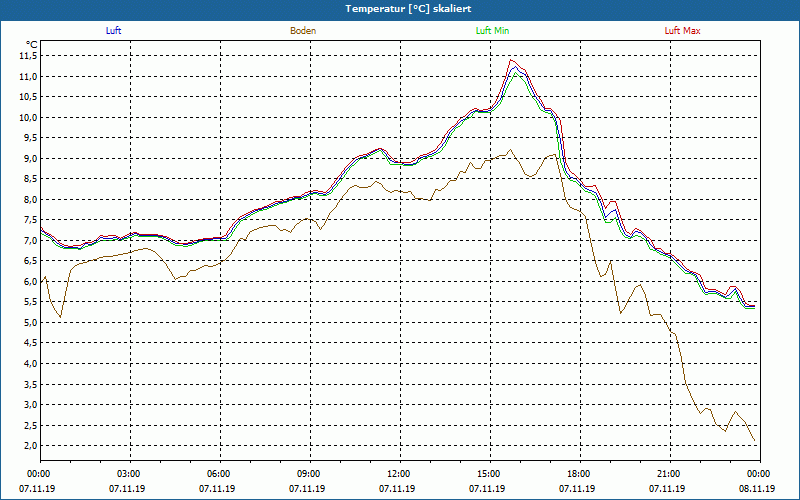Click the red Luft Max peak near 15:45
800x500 pixels.
[x=511, y=60]
